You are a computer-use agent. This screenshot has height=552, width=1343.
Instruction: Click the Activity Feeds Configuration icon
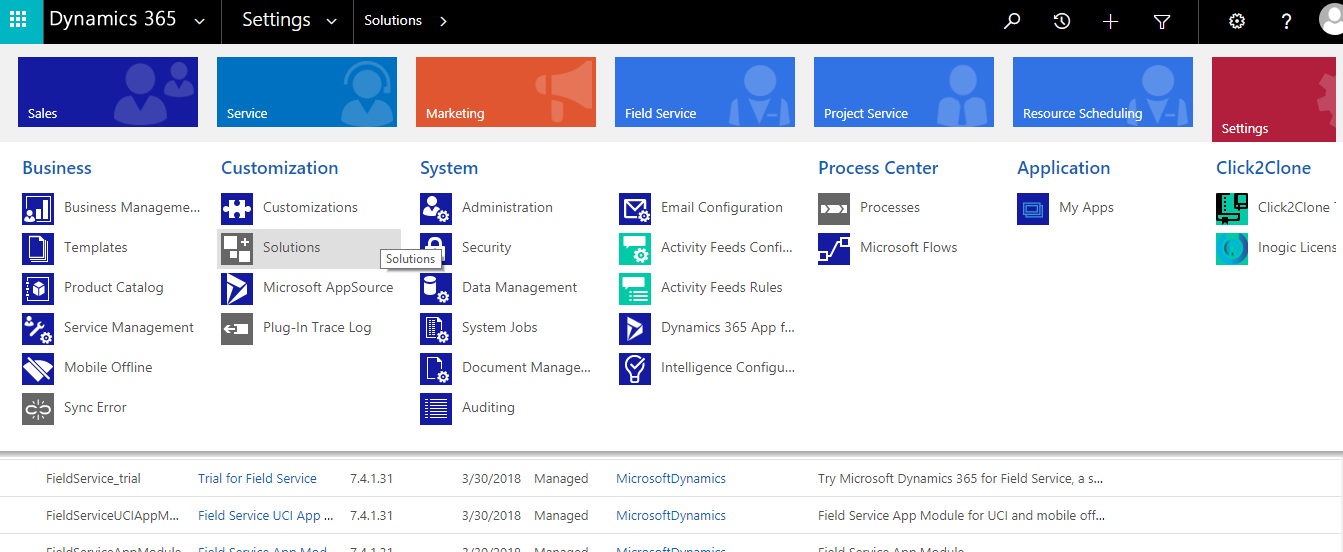(x=635, y=249)
